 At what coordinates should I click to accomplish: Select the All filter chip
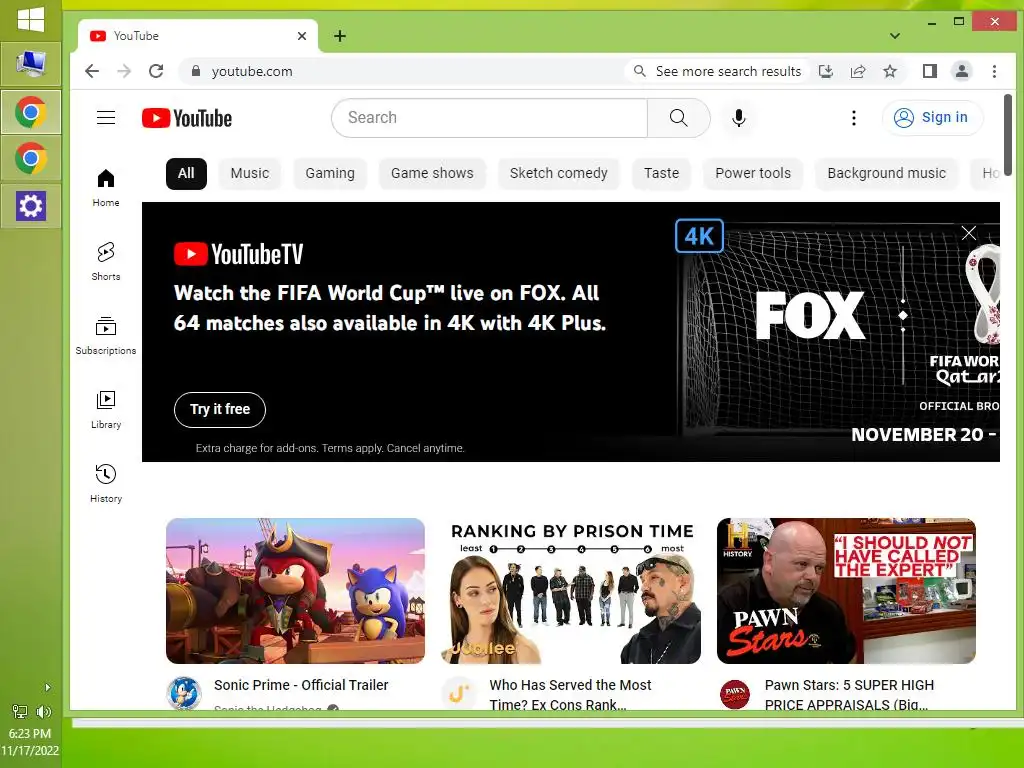[186, 174]
